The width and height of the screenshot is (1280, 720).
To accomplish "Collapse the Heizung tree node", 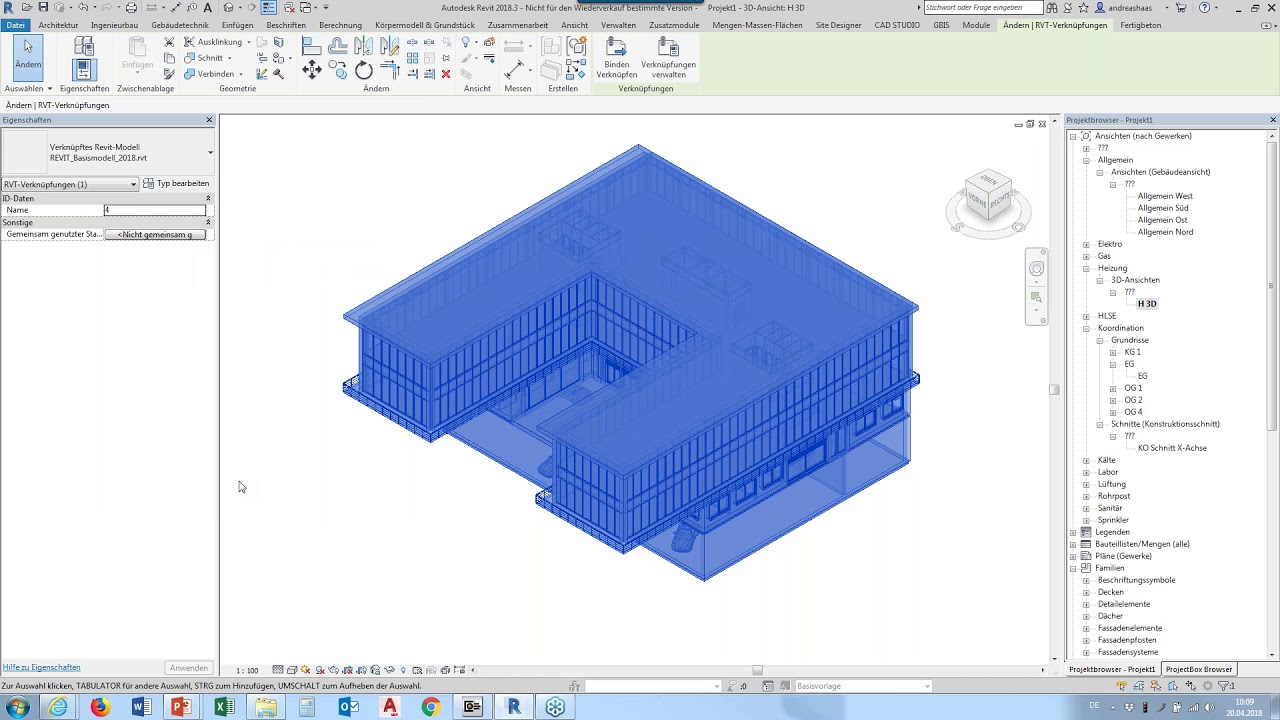I will click(1087, 268).
